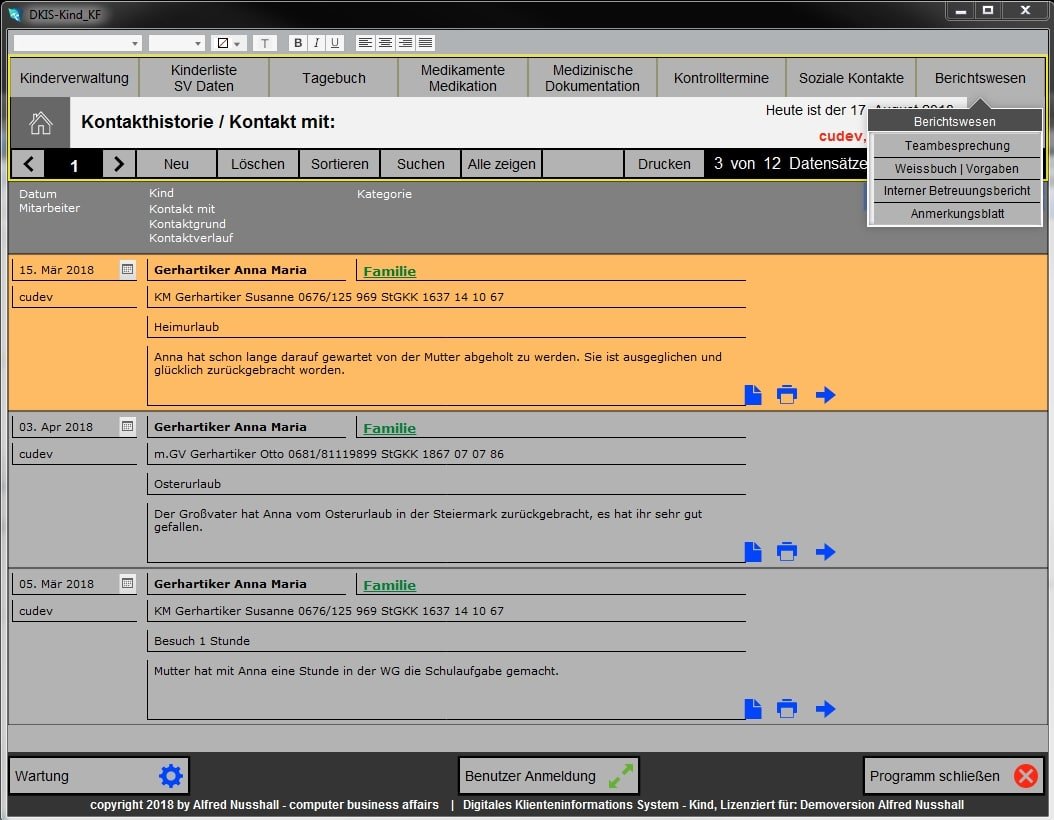1054x820 pixels.
Task: Click printer icon in Osterurlaub entry
Action: 787,552
